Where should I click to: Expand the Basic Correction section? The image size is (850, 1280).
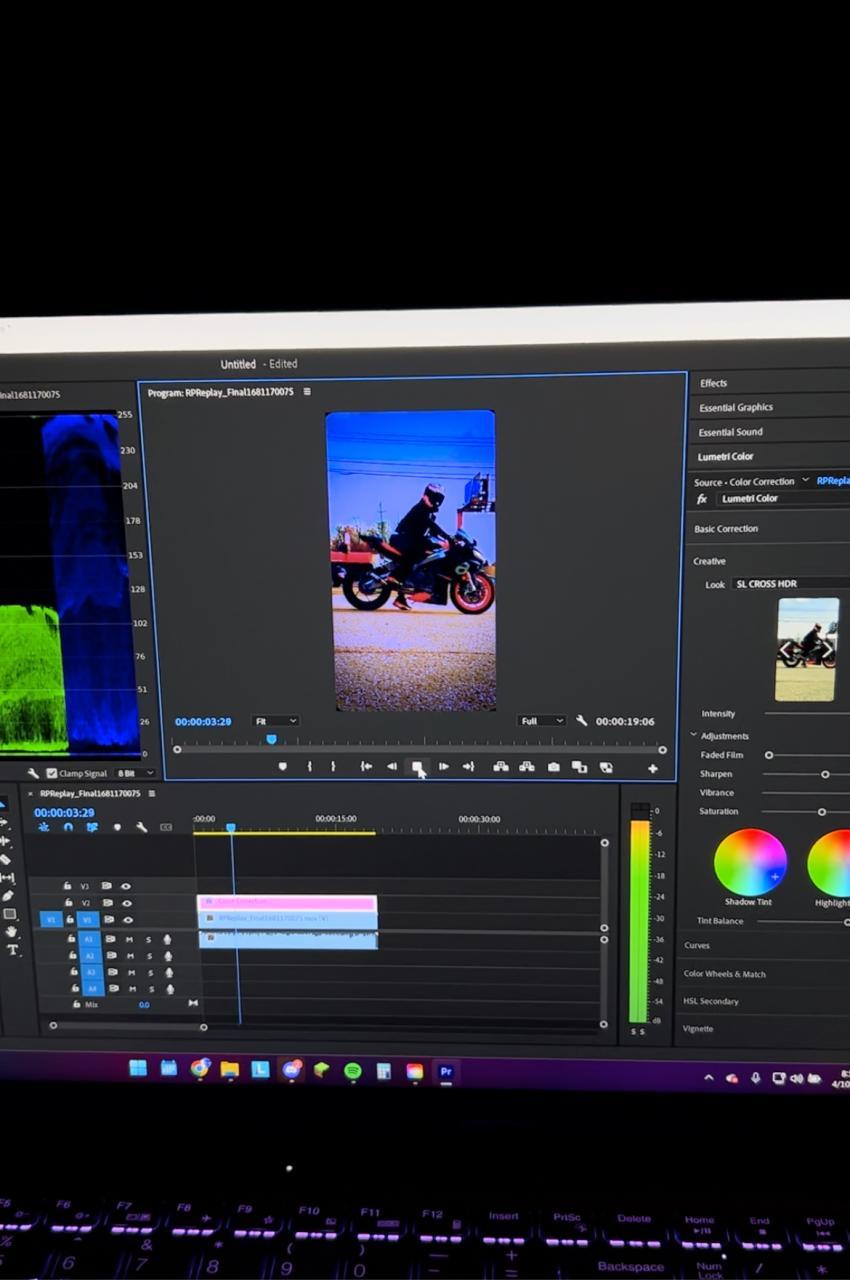[x=726, y=529]
